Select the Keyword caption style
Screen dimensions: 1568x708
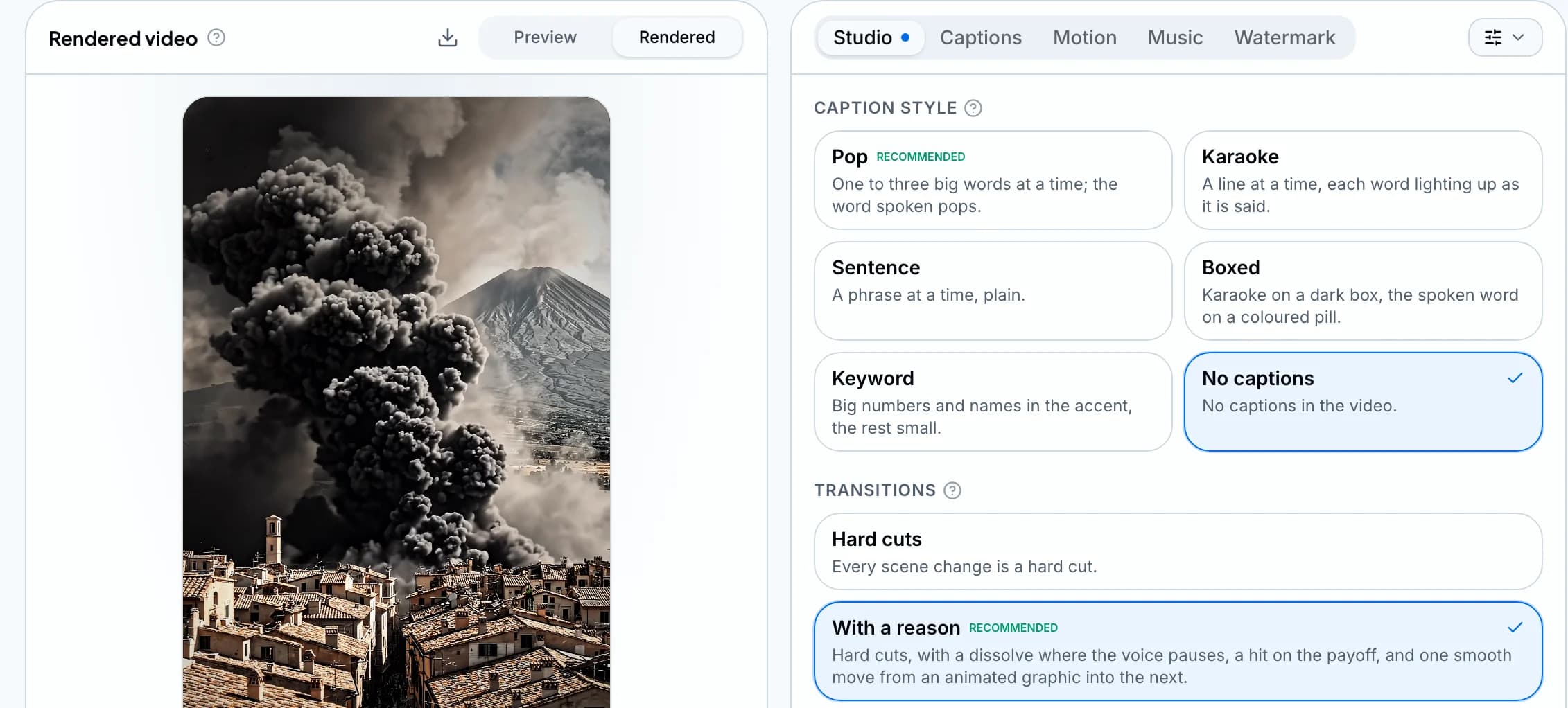point(993,402)
